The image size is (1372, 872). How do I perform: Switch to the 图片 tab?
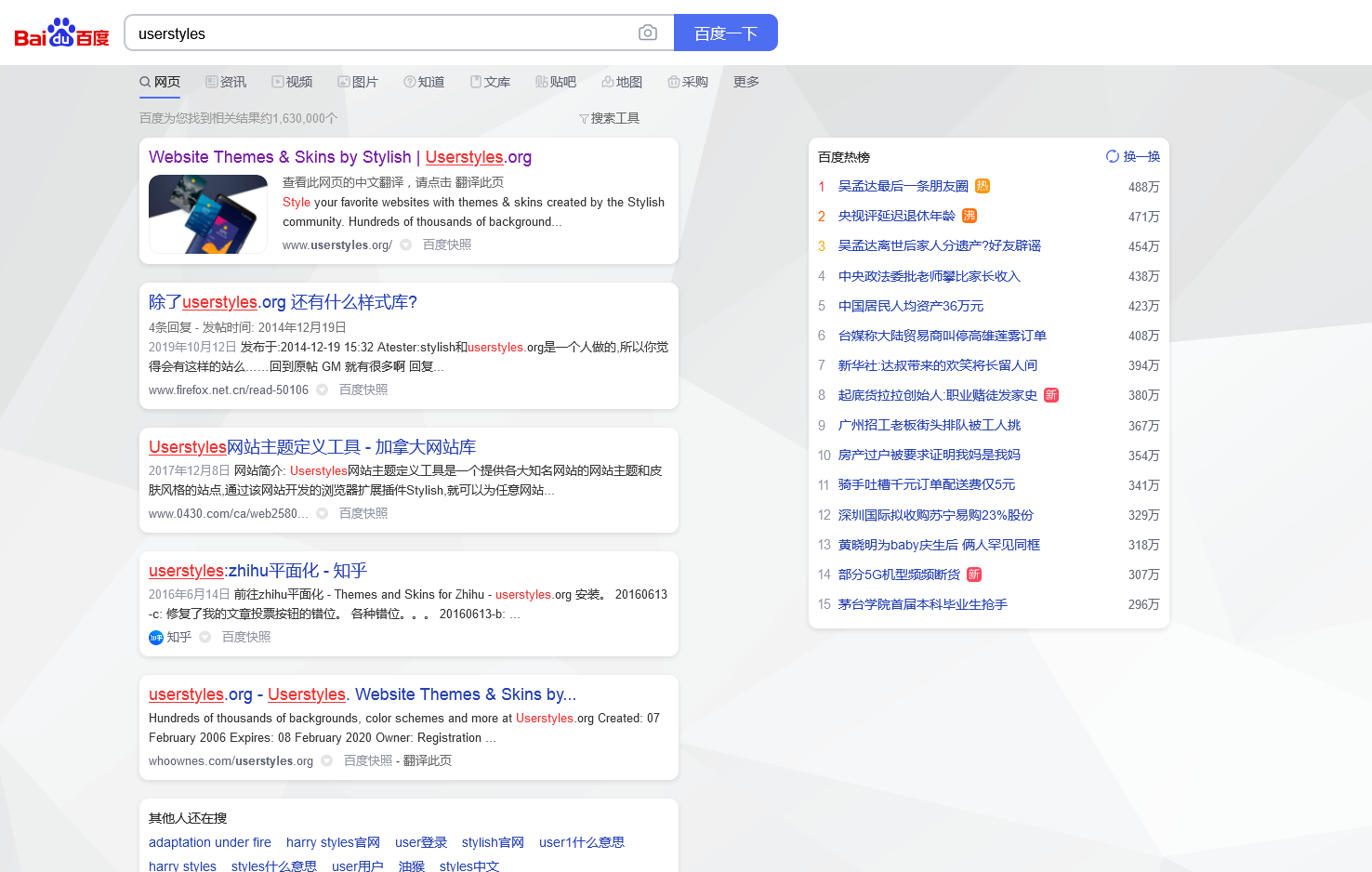[x=358, y=82]
